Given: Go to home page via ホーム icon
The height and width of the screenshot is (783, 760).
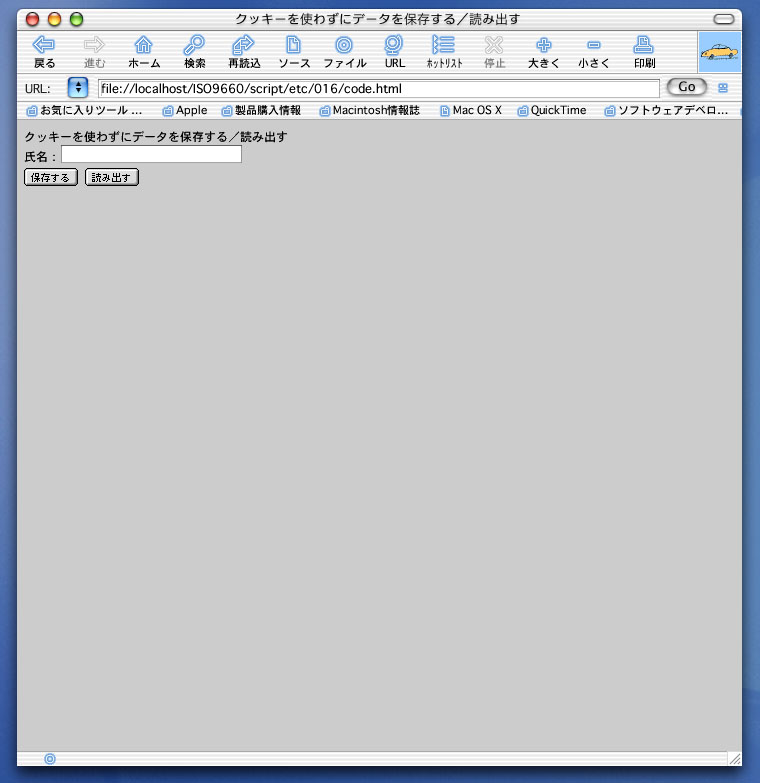Looking at the screenshot, I should click(x=144, y=50).
